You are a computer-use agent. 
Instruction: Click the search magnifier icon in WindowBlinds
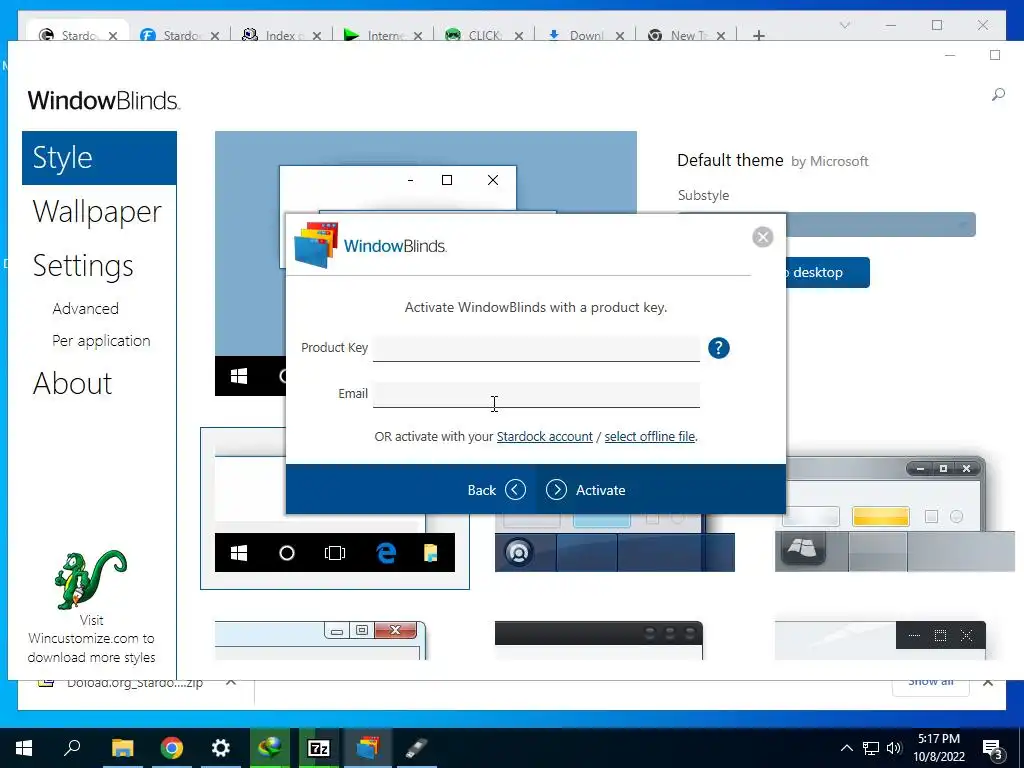[998, 95]
